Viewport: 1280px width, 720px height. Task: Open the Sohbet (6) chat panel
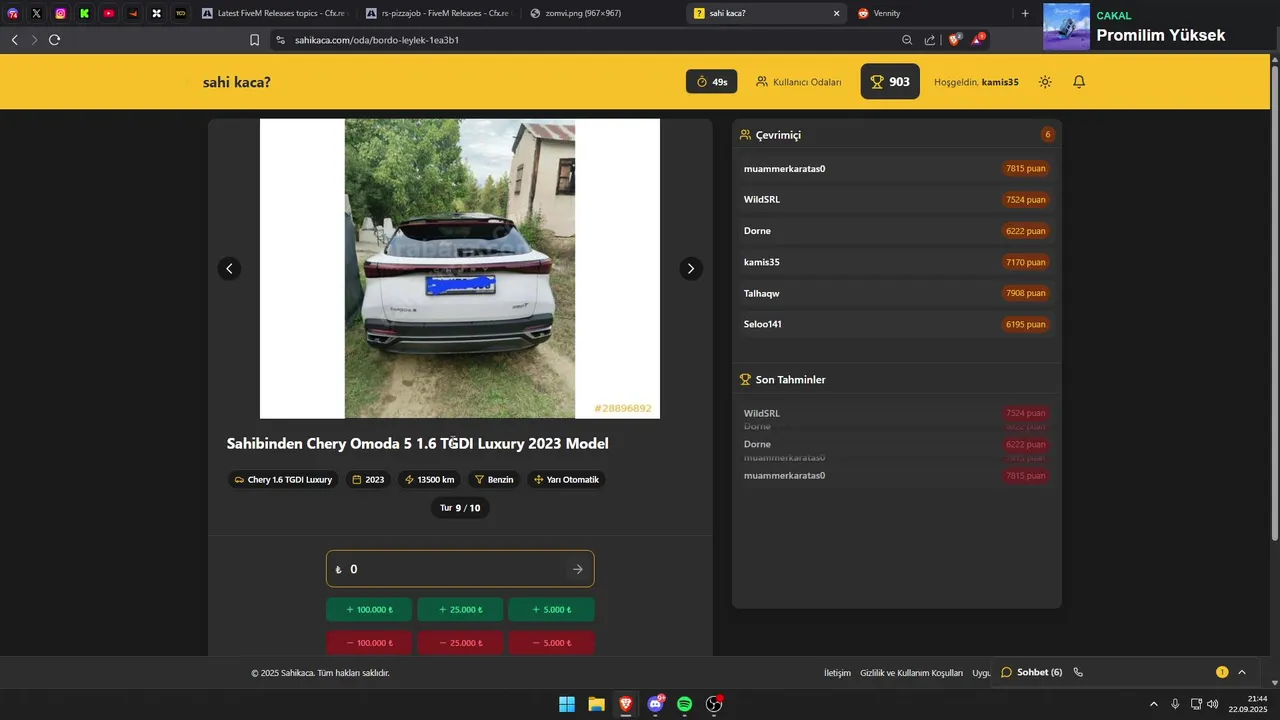pos(1031,672)
